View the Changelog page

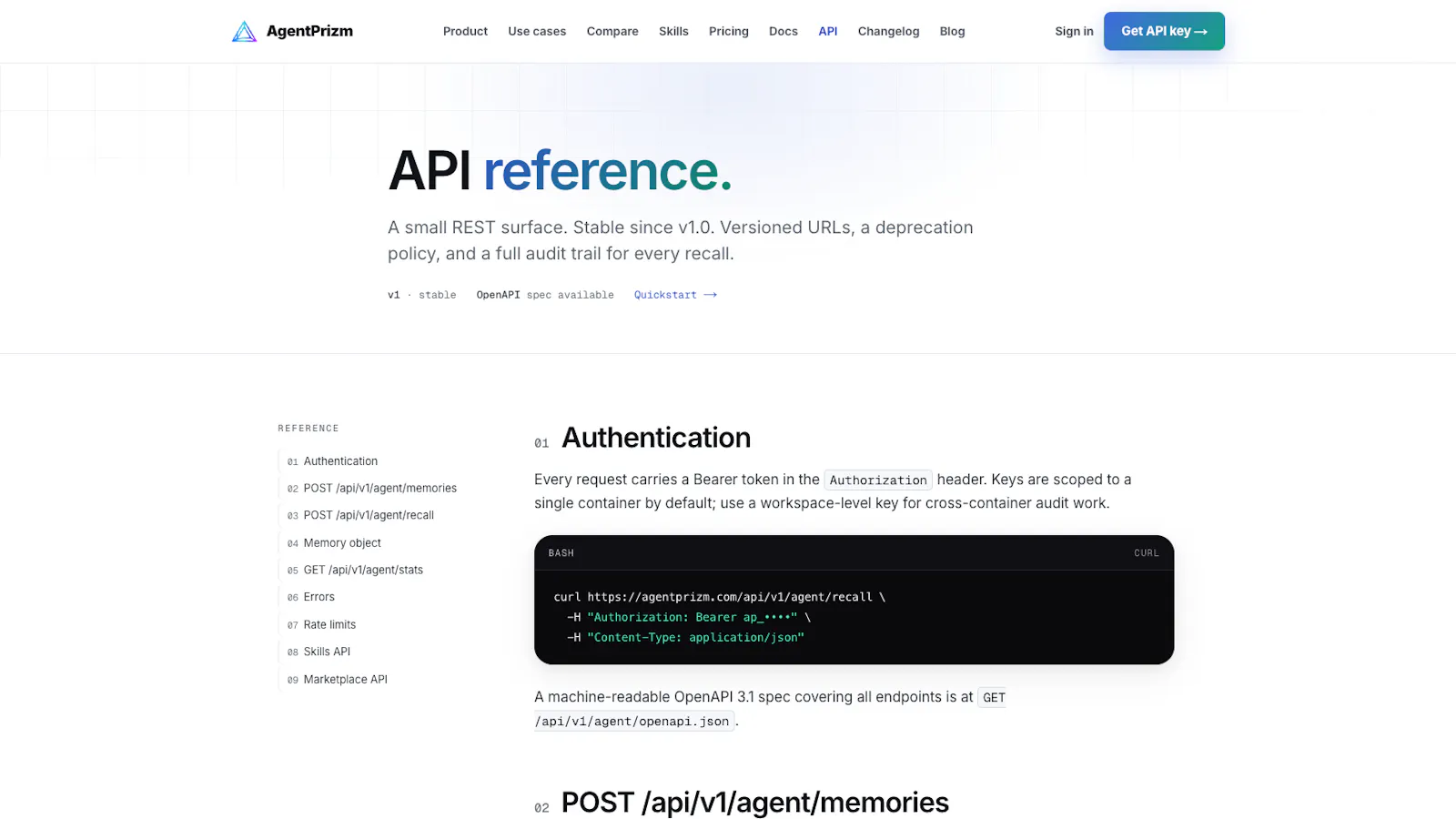click(888, 31)
